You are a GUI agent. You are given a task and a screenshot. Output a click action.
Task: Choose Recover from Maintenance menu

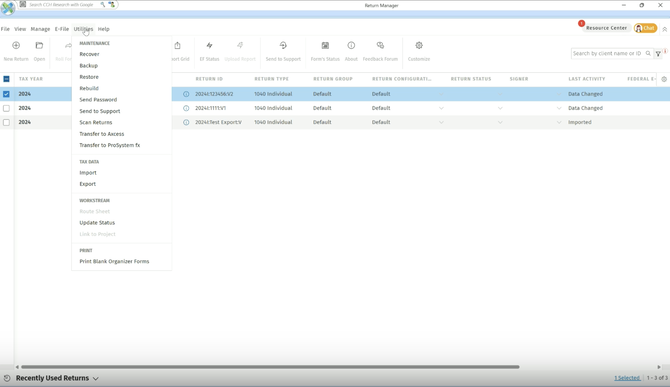[89, 54]
